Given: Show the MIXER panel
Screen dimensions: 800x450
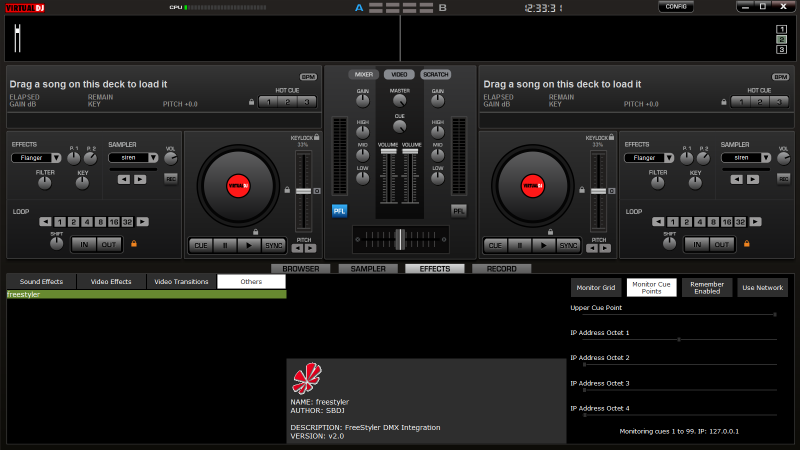Looking at the screenshot, I should tap(364, 74).
